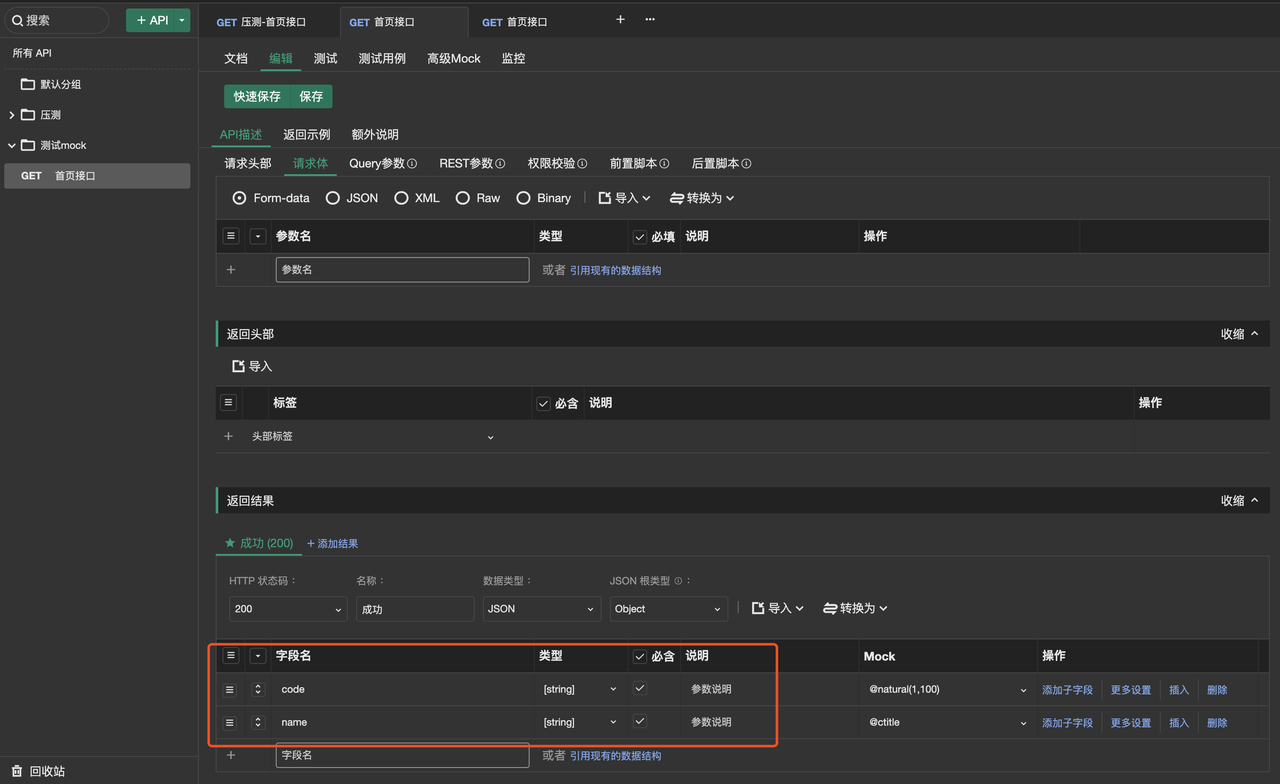Viewport: 1280px width, 784px height.
Task: Click plus icon in 参数名 row
Action: click(231, 270)
